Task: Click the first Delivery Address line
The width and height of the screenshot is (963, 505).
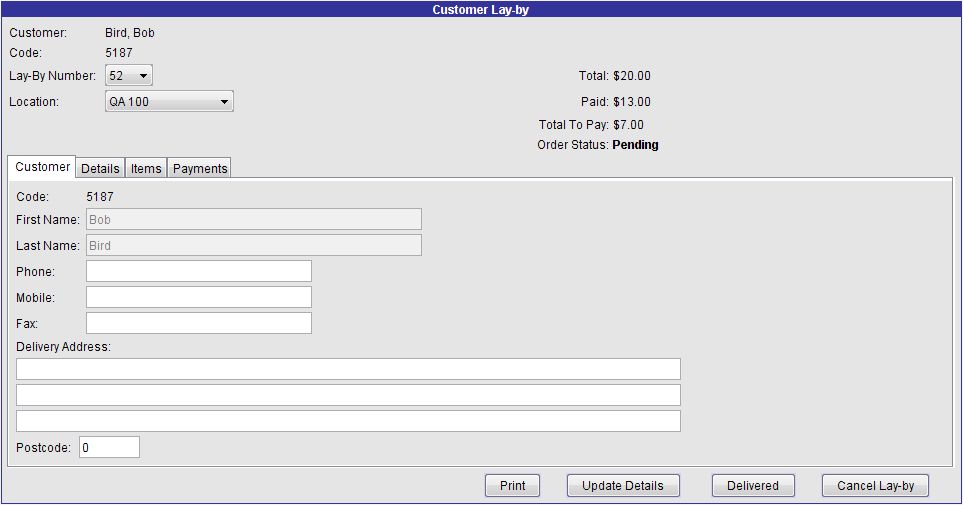Action: pyautogui.click(x=348, y=369)
